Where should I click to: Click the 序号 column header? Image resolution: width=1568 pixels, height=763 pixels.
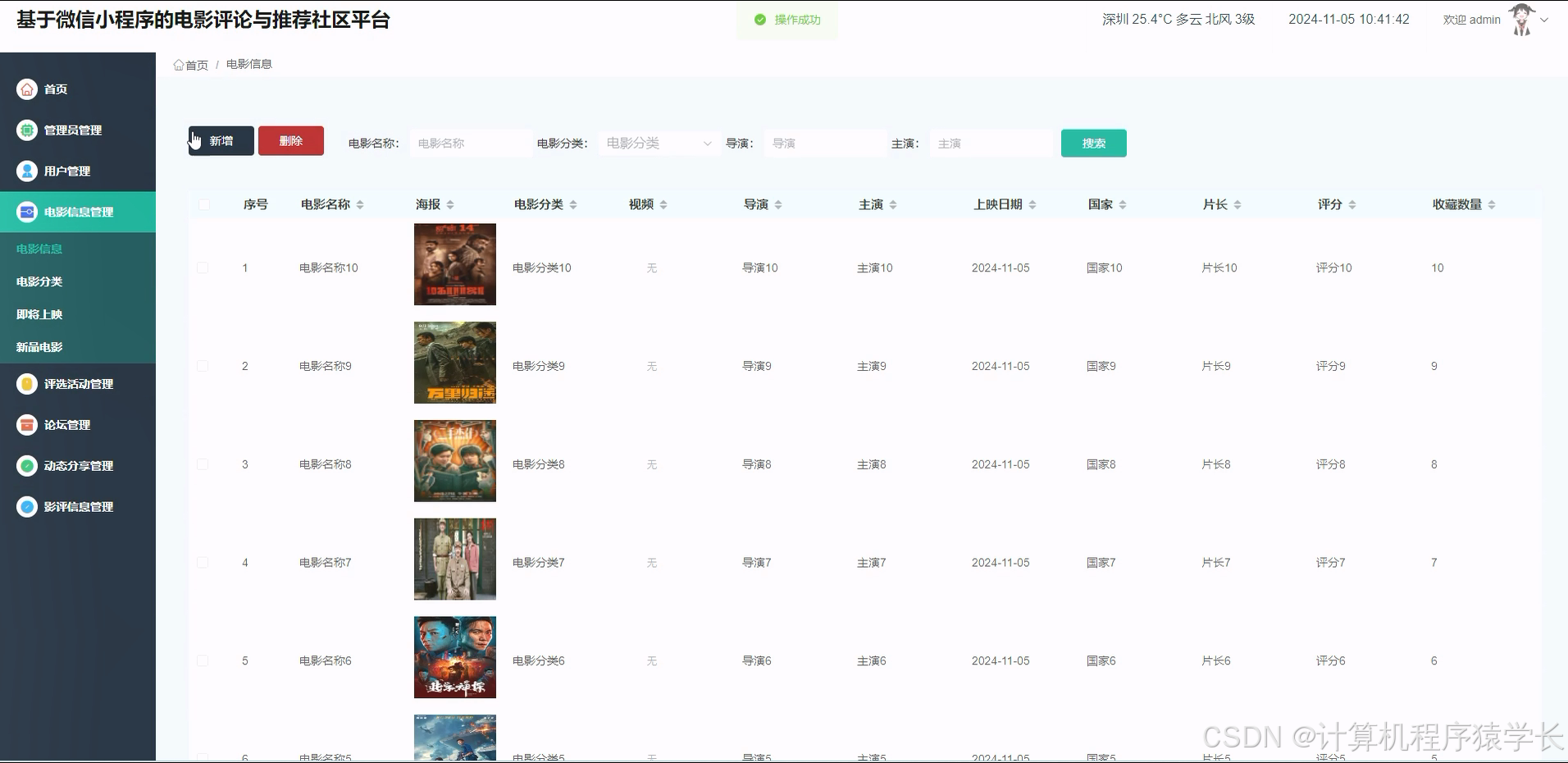(x=256, y=204)
